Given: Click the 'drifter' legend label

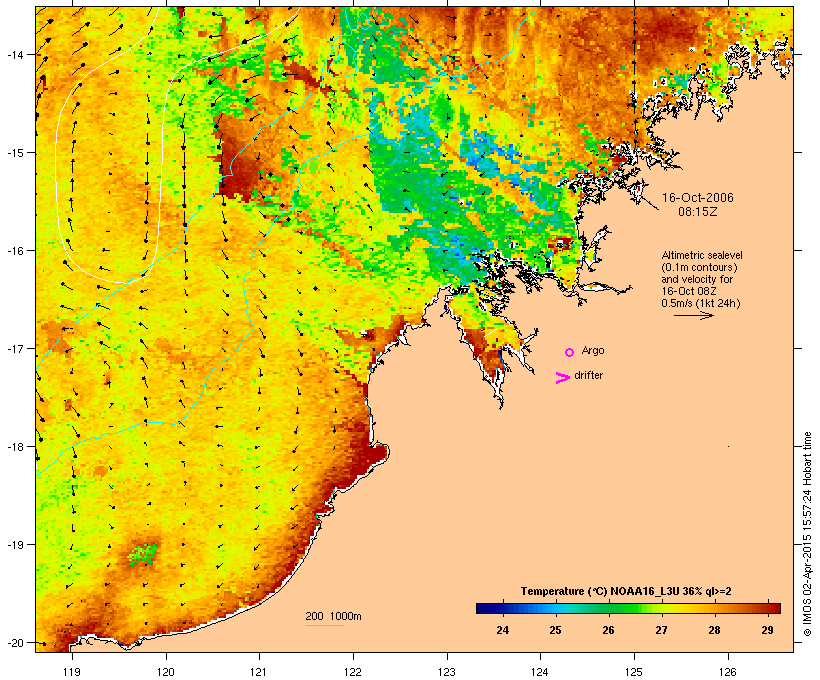Looking at the screenshot, I should pos(588,375).
